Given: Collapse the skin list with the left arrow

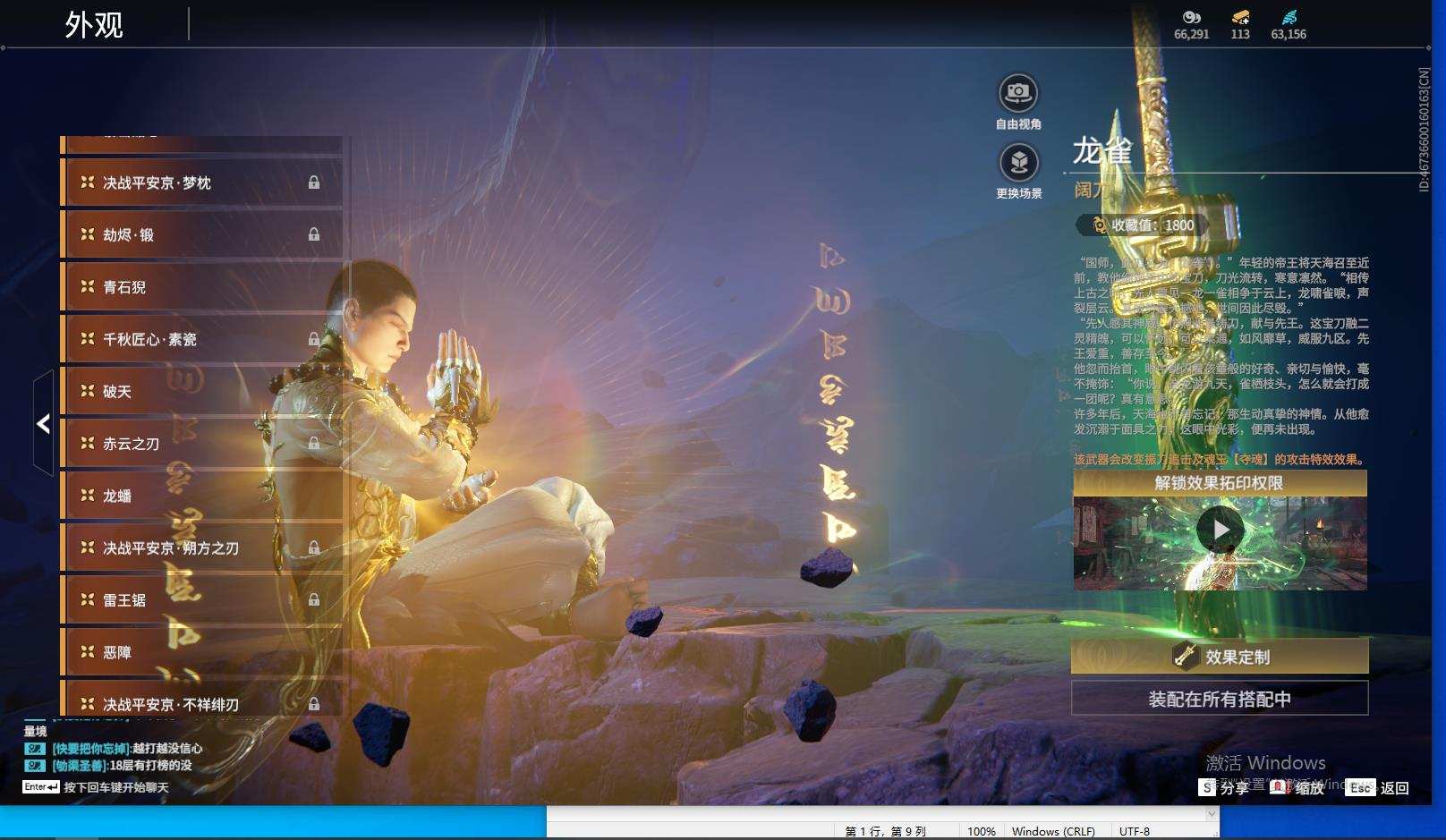Looking at the screenshot, I should 43,423.
